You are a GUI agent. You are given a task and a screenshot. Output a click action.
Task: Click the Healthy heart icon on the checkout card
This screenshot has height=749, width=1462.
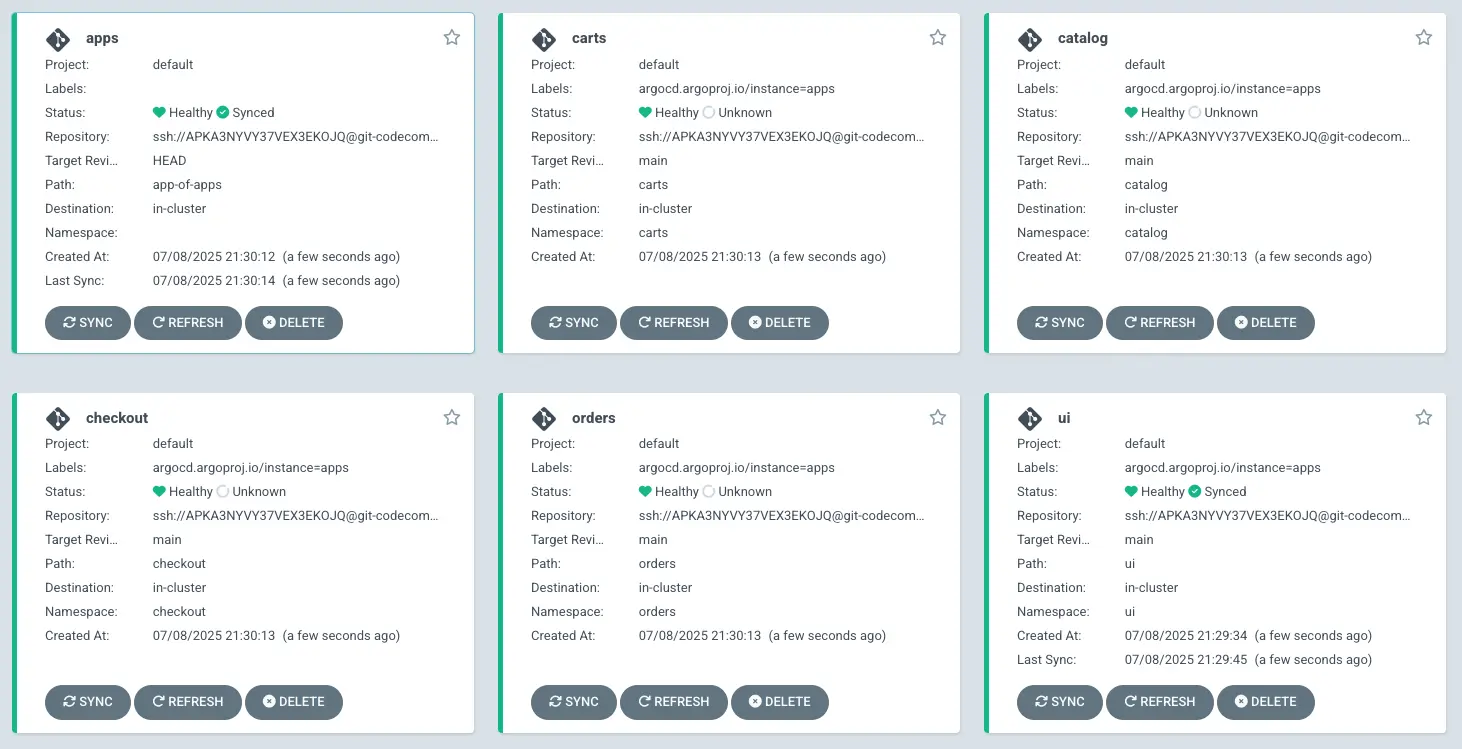click(x=160, y=491)
